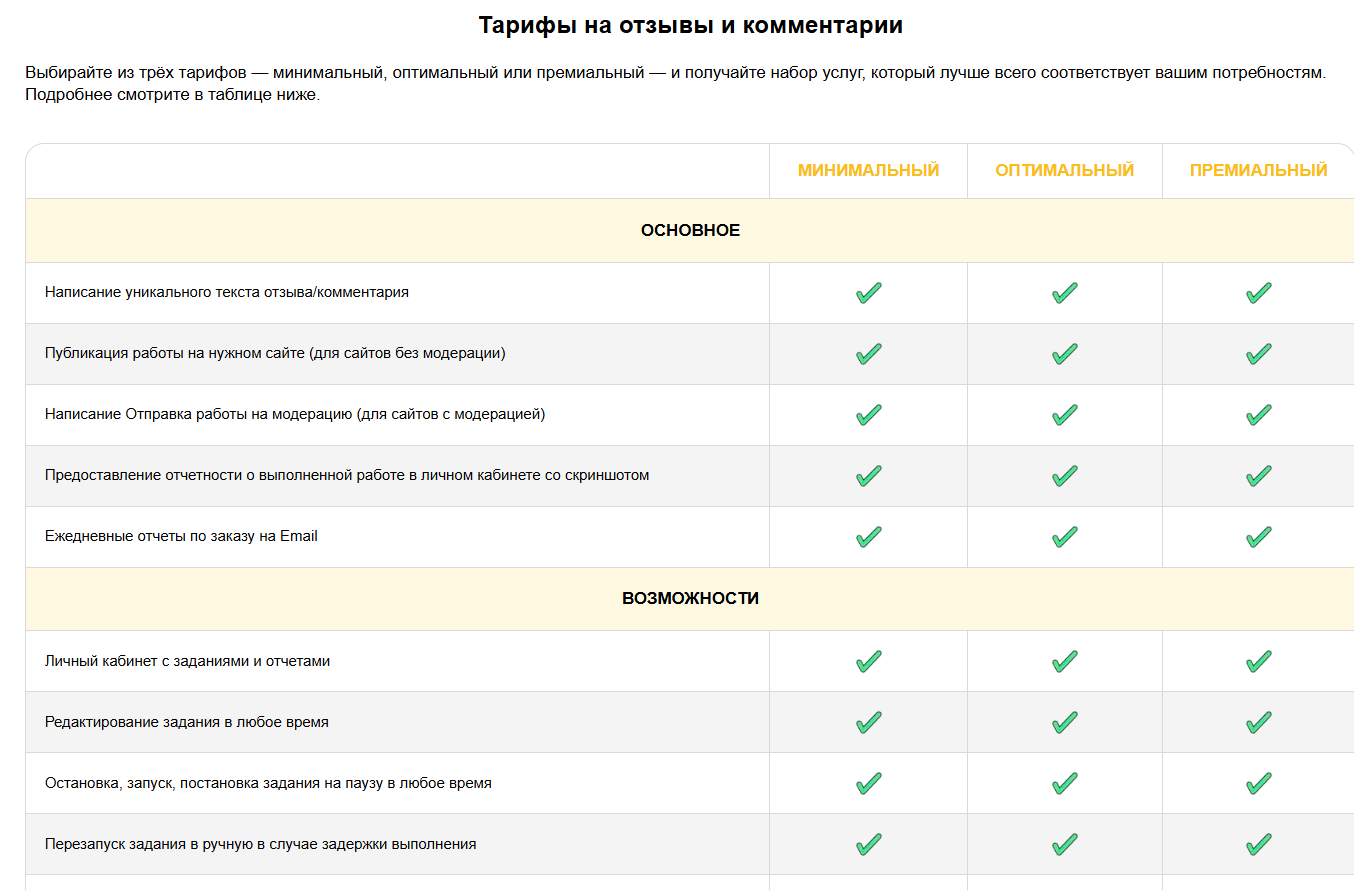Click Минимальный checkmark for screenshot reporting row

coord(868,476)
